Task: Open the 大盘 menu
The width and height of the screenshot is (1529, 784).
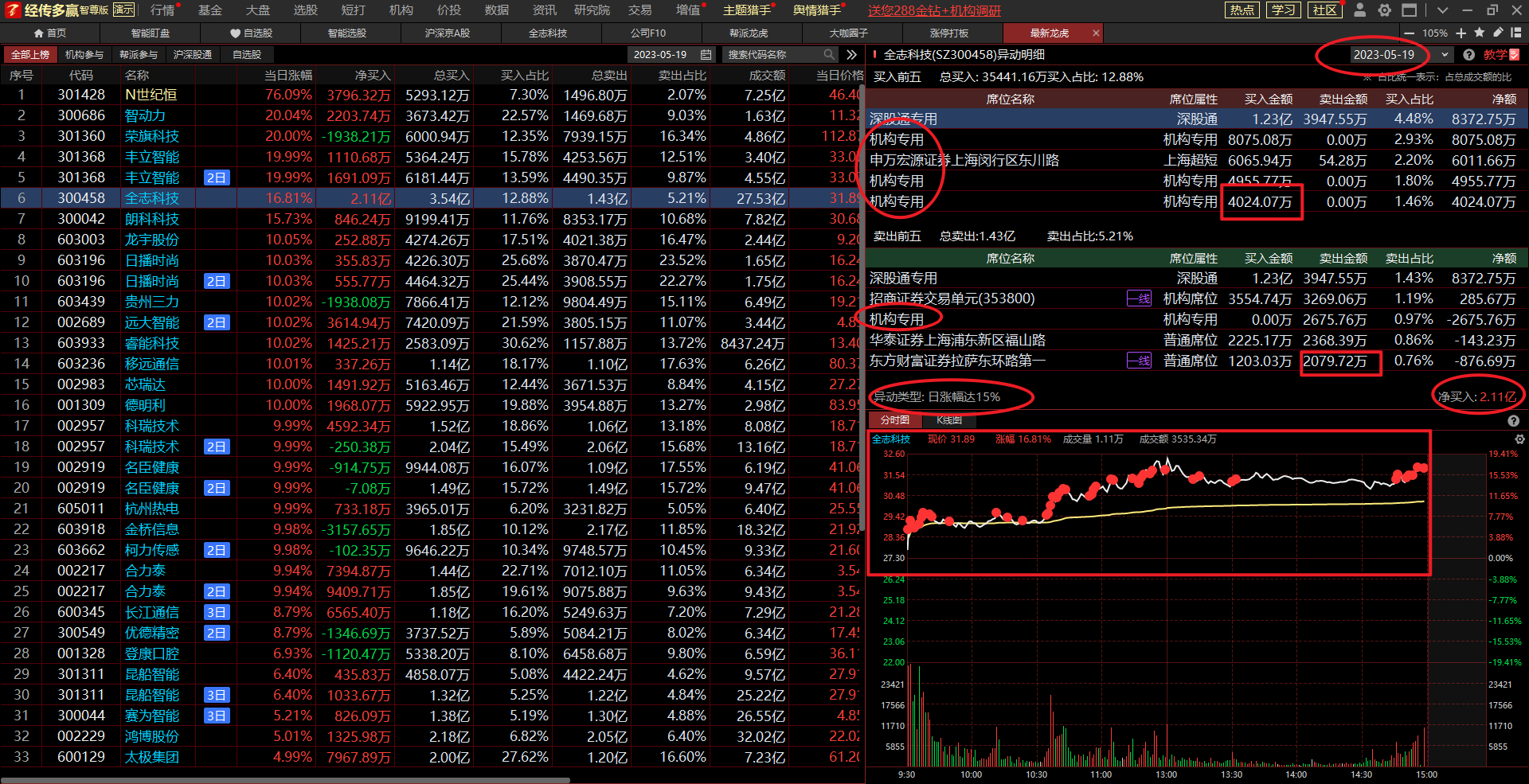Action: pos(258,10)
